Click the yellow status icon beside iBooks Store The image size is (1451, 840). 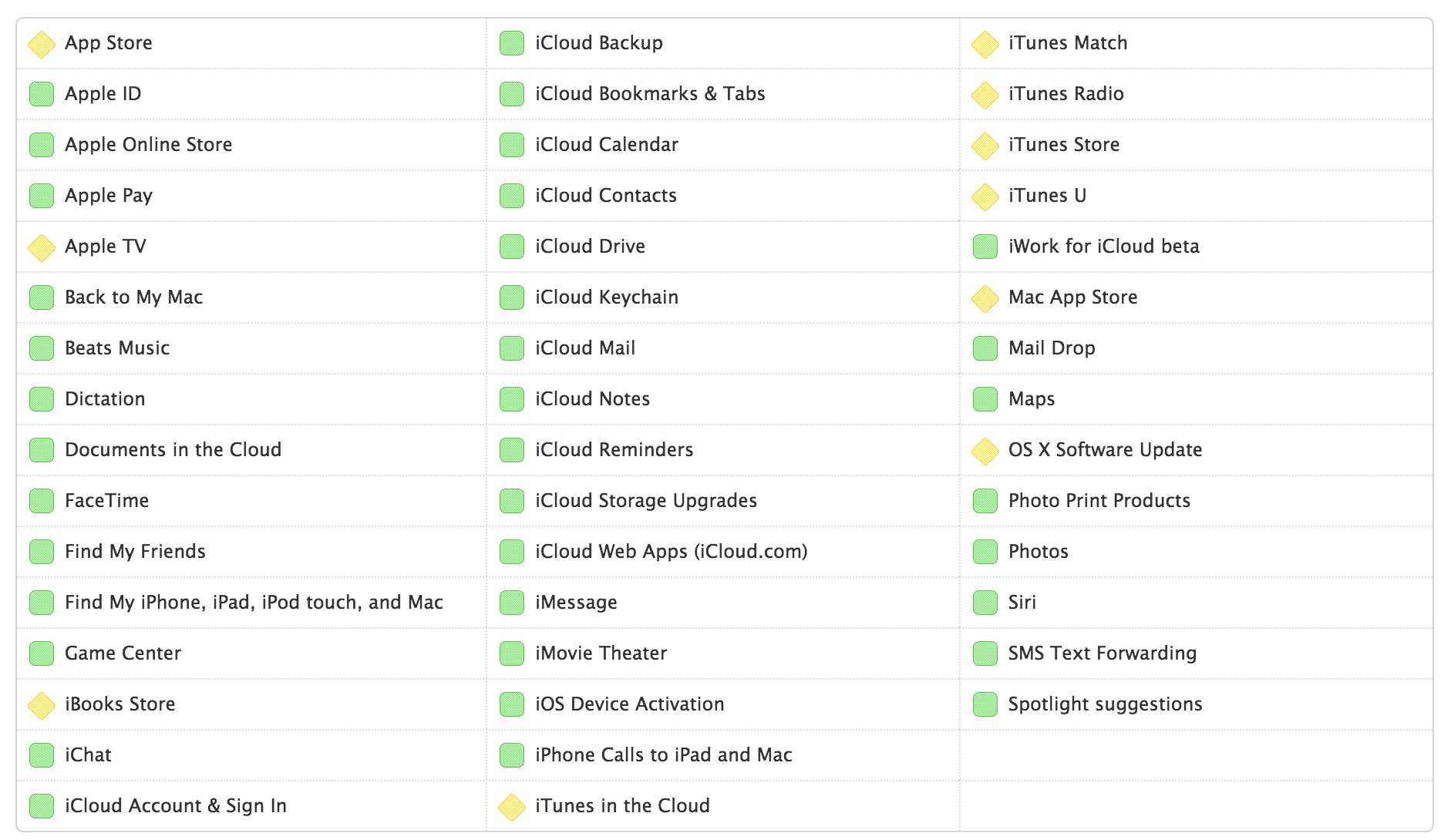tap(42, 705)
